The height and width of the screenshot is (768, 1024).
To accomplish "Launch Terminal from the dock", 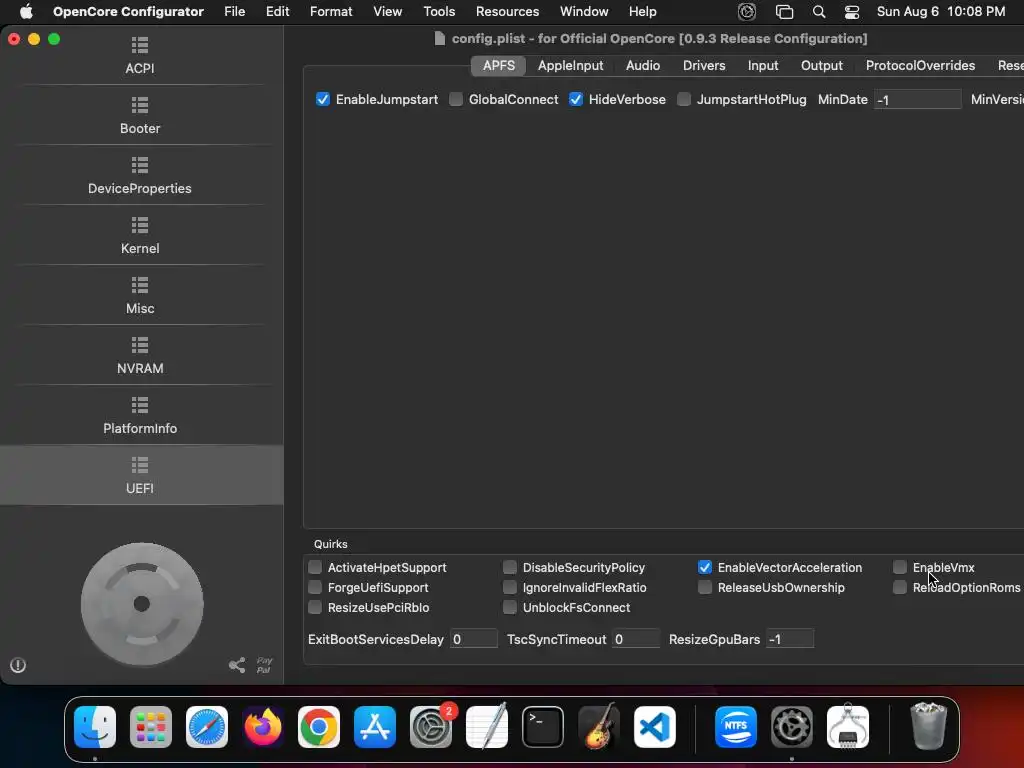I will tap(543, 727).
